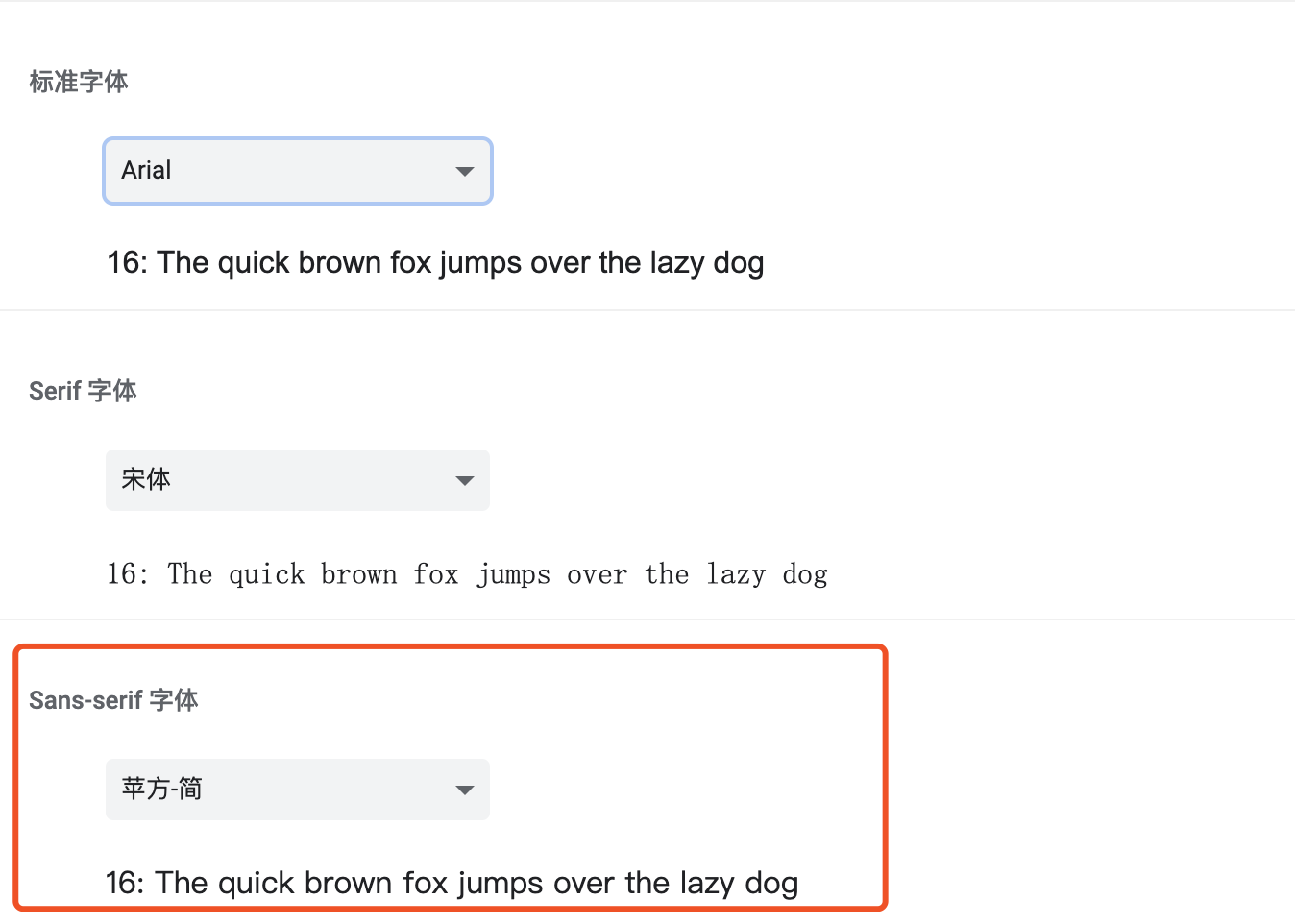The image size is (1295, 924).
Task: Click the 苹方-简 font name text
Action: coord(161,790)
